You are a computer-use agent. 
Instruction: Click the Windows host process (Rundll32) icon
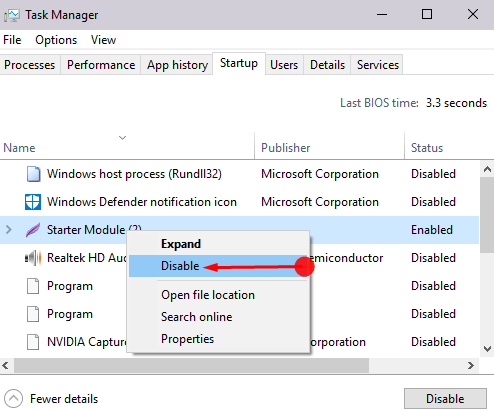tap(33, 174)
